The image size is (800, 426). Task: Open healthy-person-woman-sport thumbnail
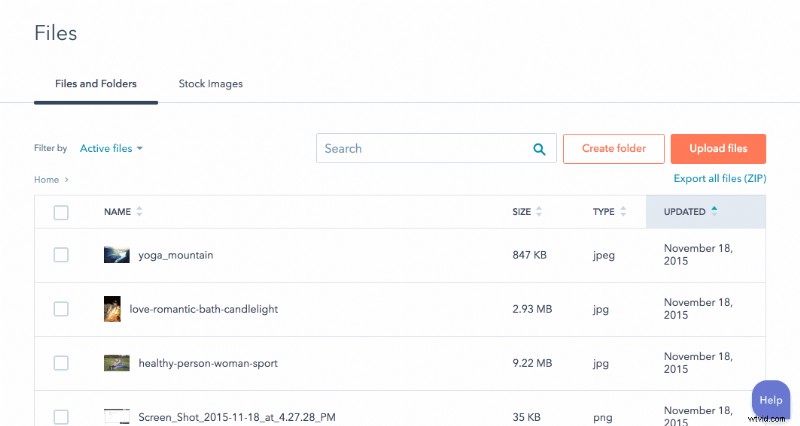[x=117, y=363]
